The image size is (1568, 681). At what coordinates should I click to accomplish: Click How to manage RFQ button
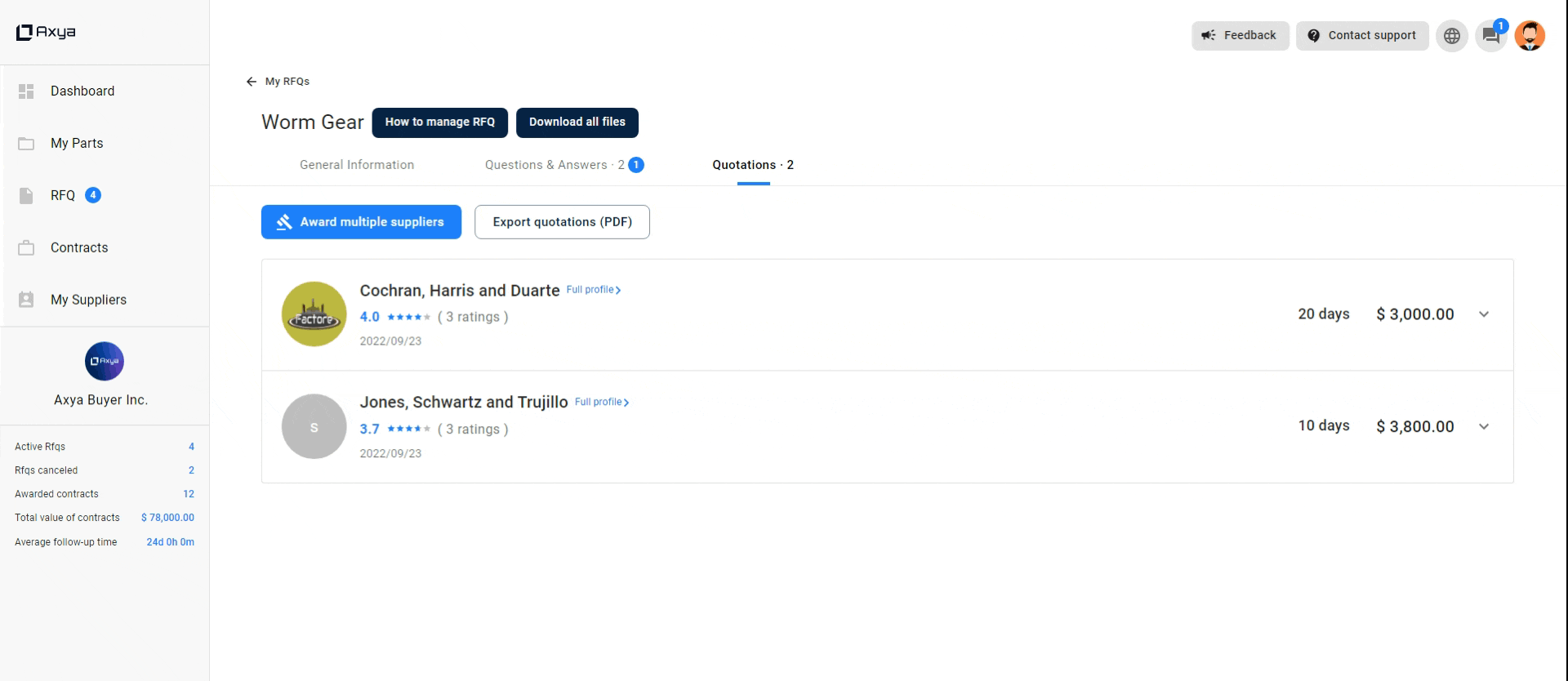click(439, 122)
